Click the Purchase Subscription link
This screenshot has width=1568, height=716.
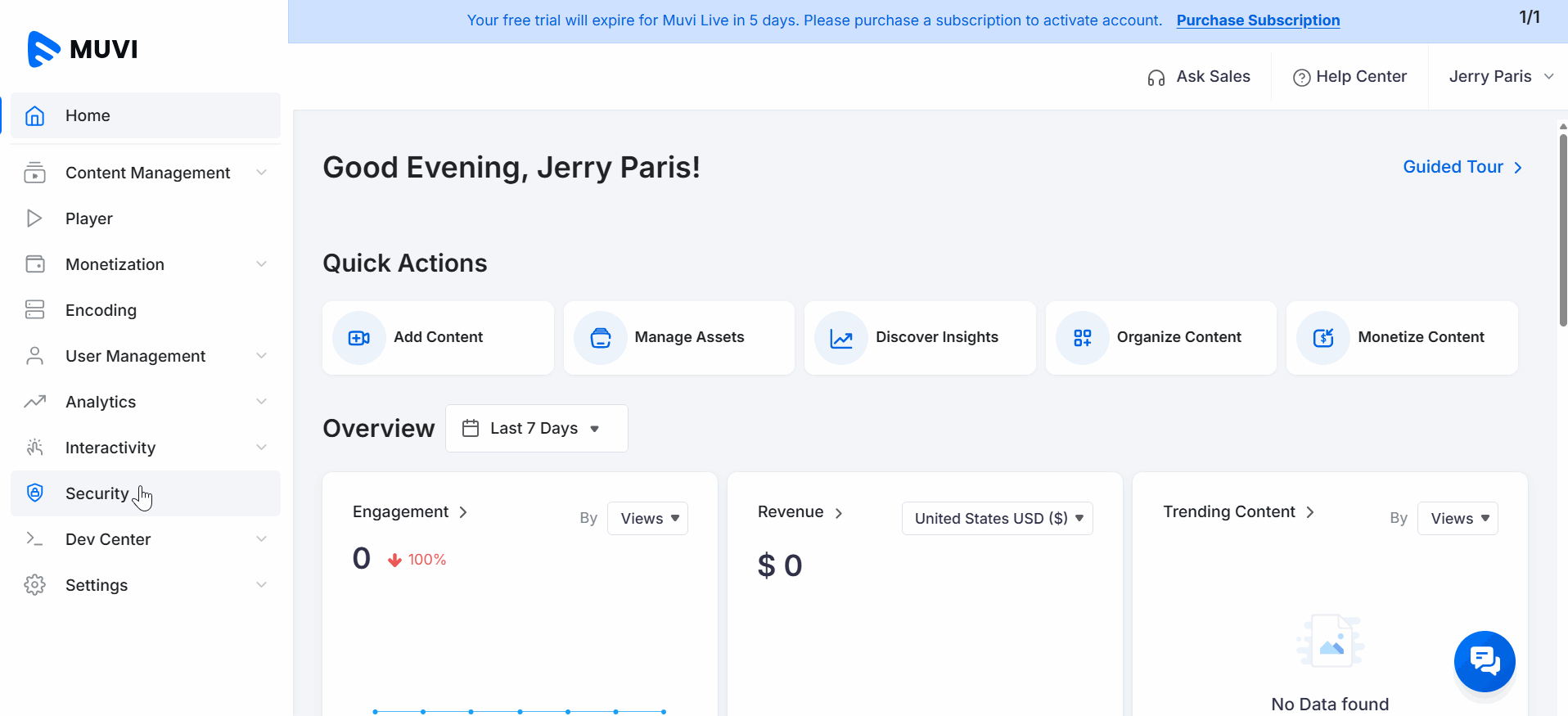click(x=1258, y=20)
